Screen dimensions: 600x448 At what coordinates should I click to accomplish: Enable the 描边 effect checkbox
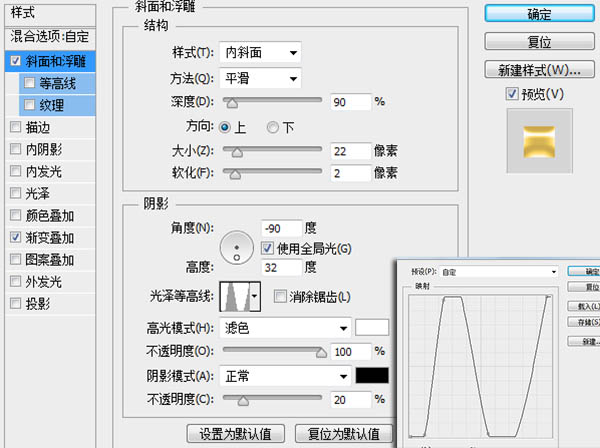point(16,127)
